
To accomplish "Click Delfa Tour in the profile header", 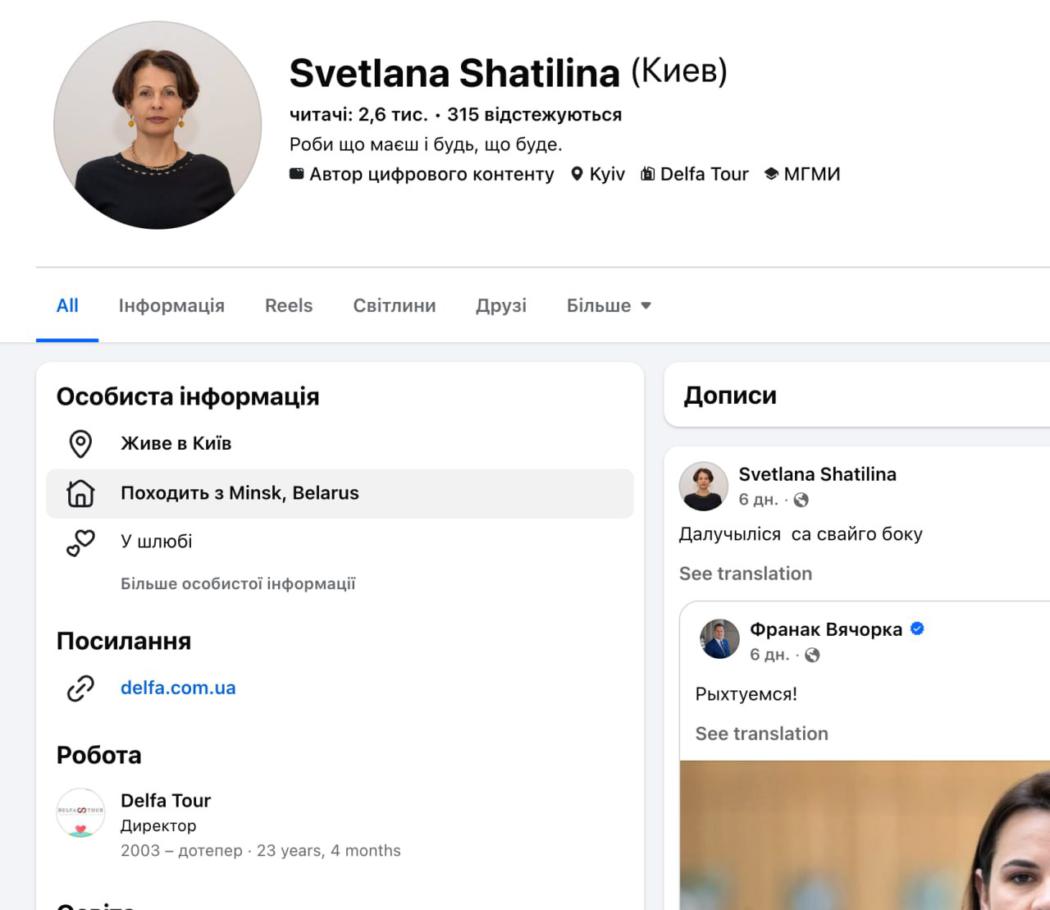I will coord(704,174).
